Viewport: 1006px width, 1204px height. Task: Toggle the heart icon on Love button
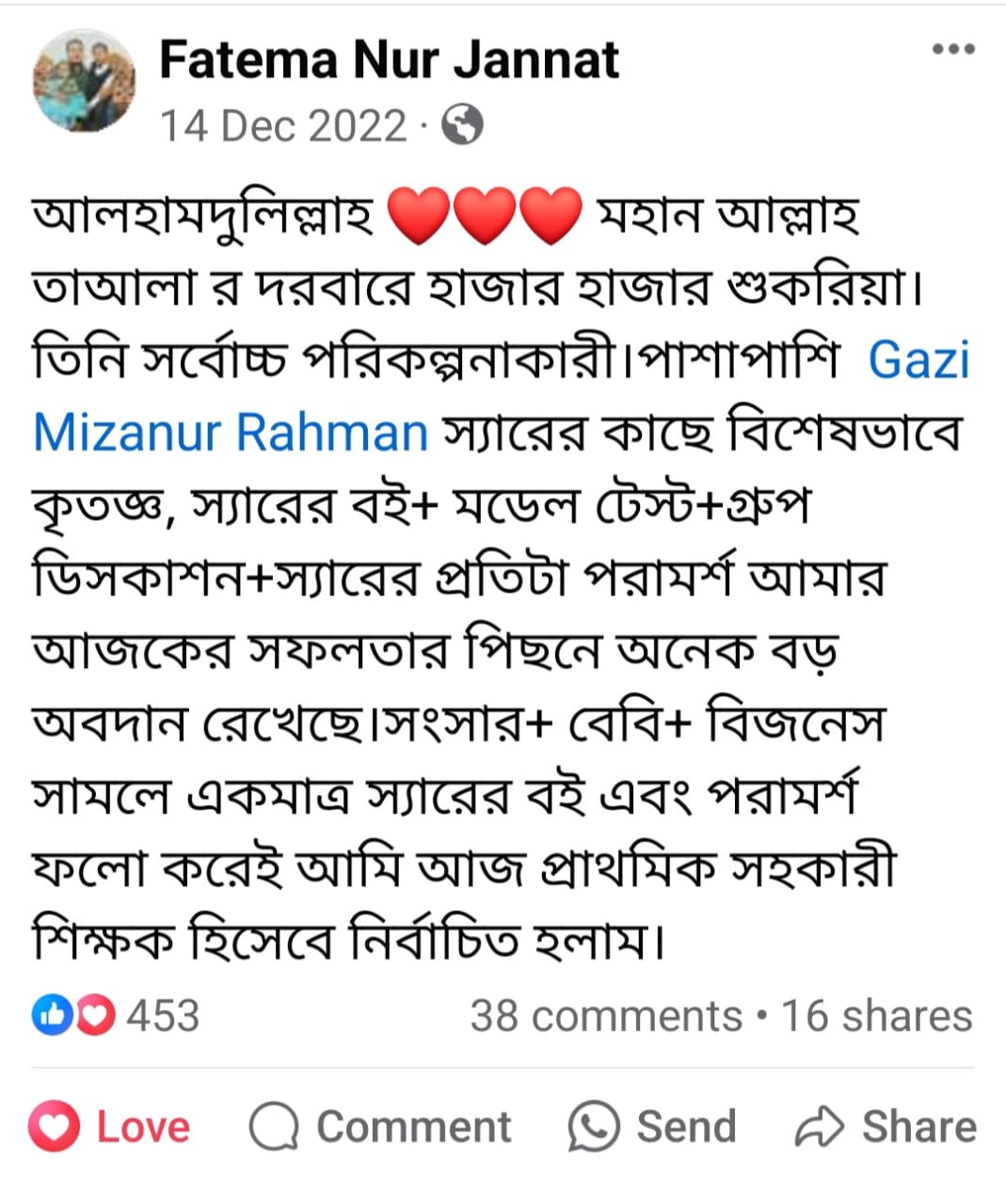(x=55, y=1126)
